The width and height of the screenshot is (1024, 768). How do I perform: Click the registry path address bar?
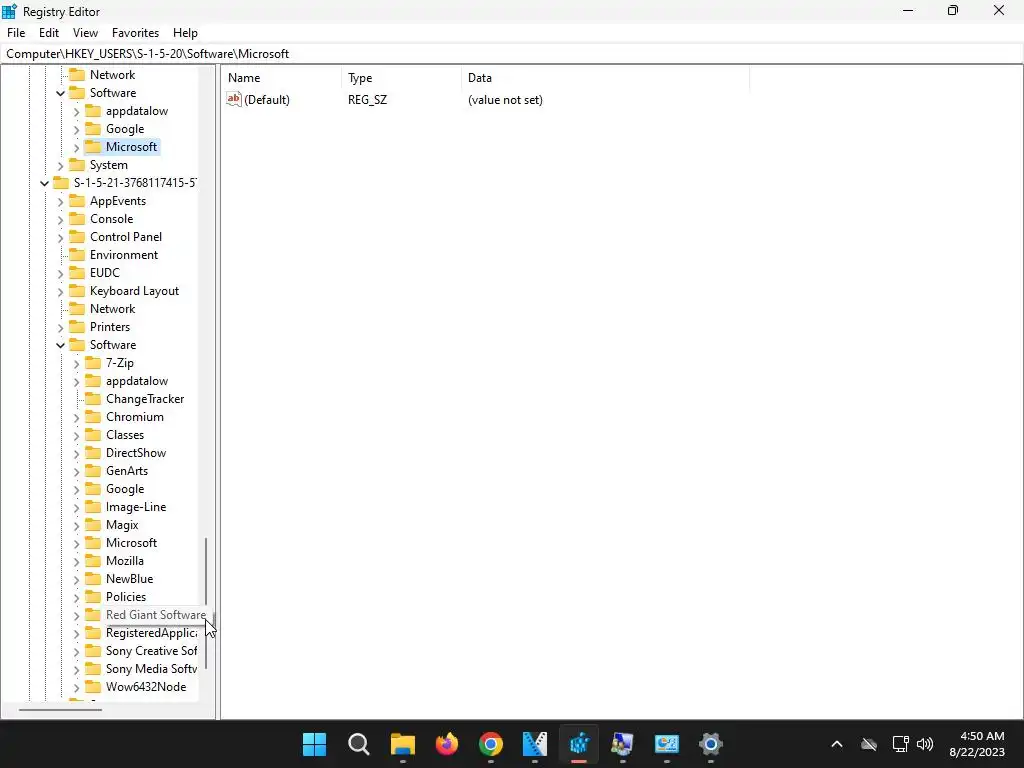(512, 54)
